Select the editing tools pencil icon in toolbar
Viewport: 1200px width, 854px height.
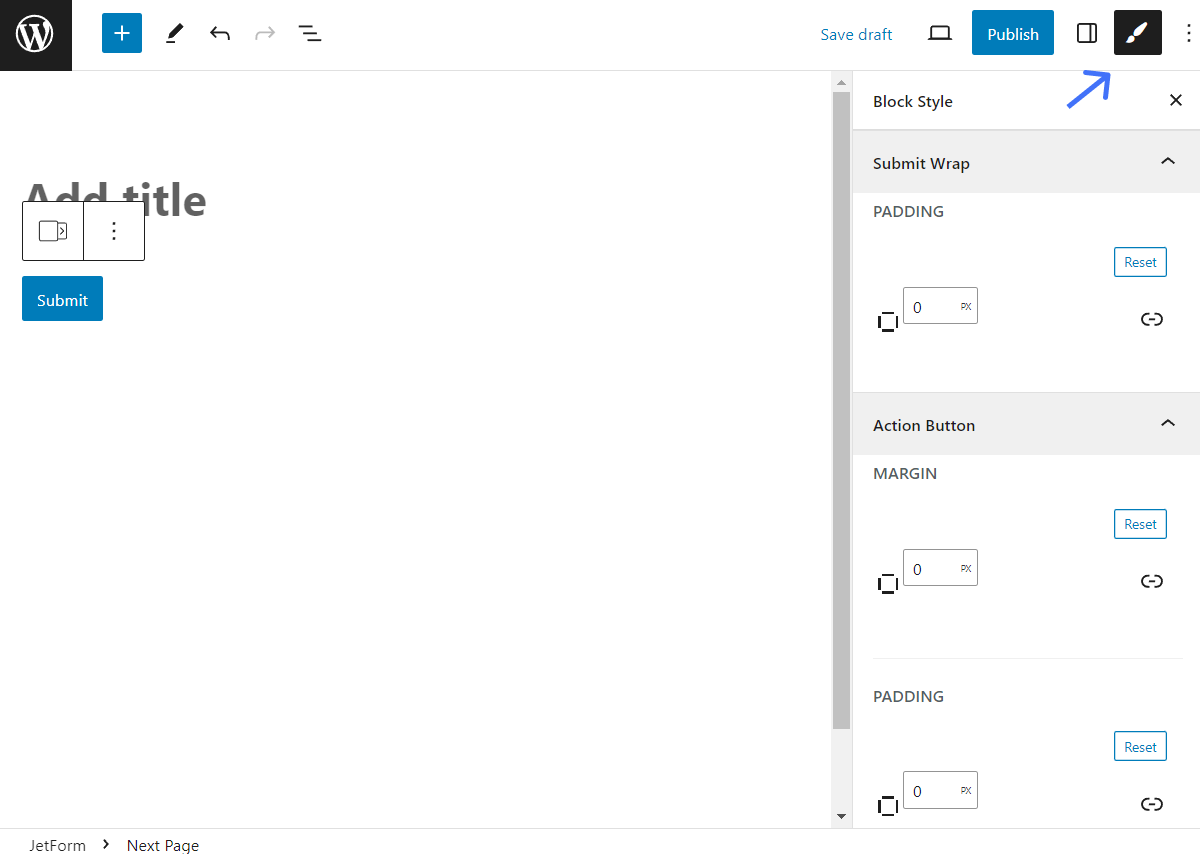click(x=174, y=33)
